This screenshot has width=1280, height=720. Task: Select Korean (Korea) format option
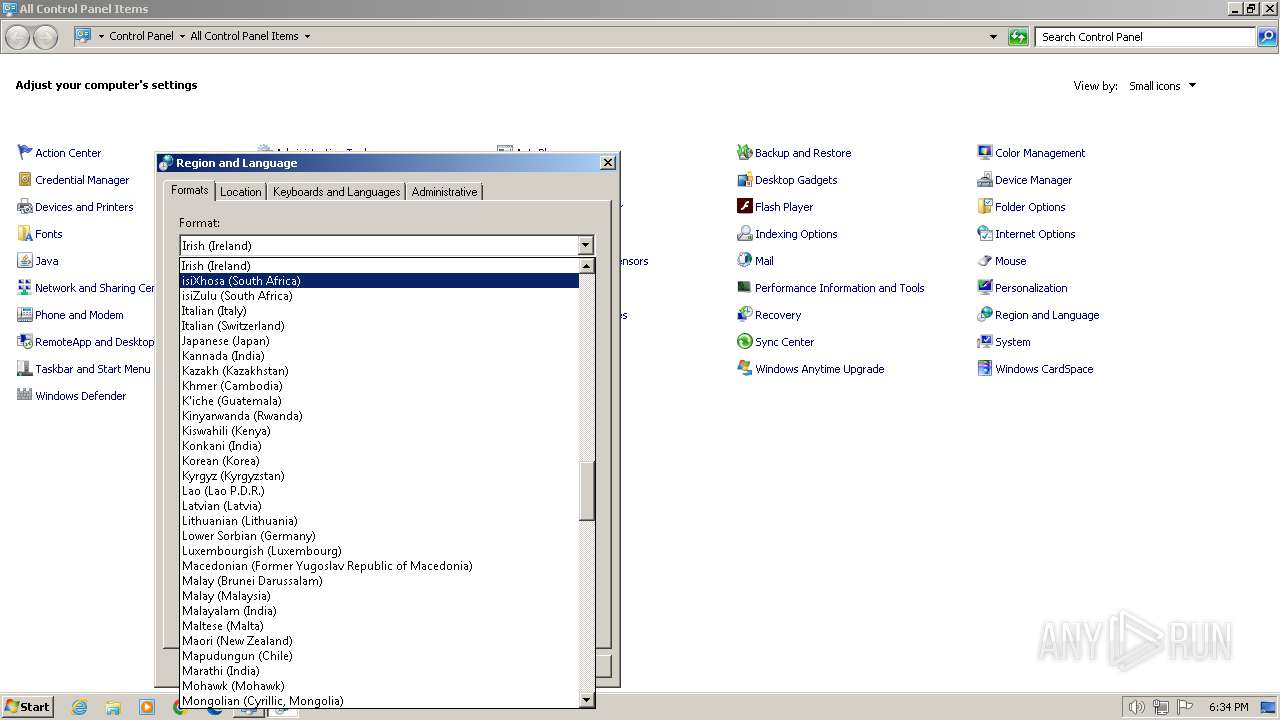coord(379,461)
